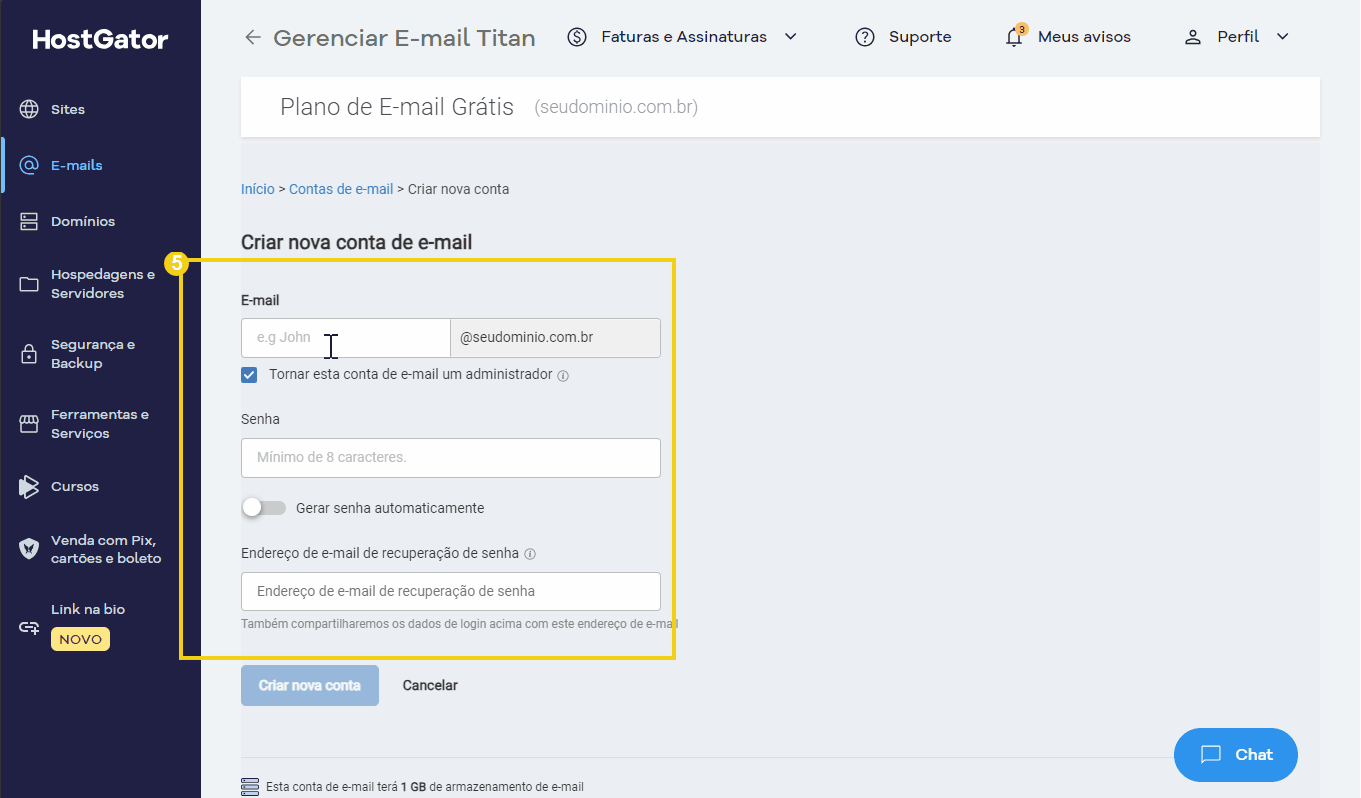1361x798 pixels.
Task: Click the Suporte label in the header
Action: pyautogui.click(x=920, y=37)
